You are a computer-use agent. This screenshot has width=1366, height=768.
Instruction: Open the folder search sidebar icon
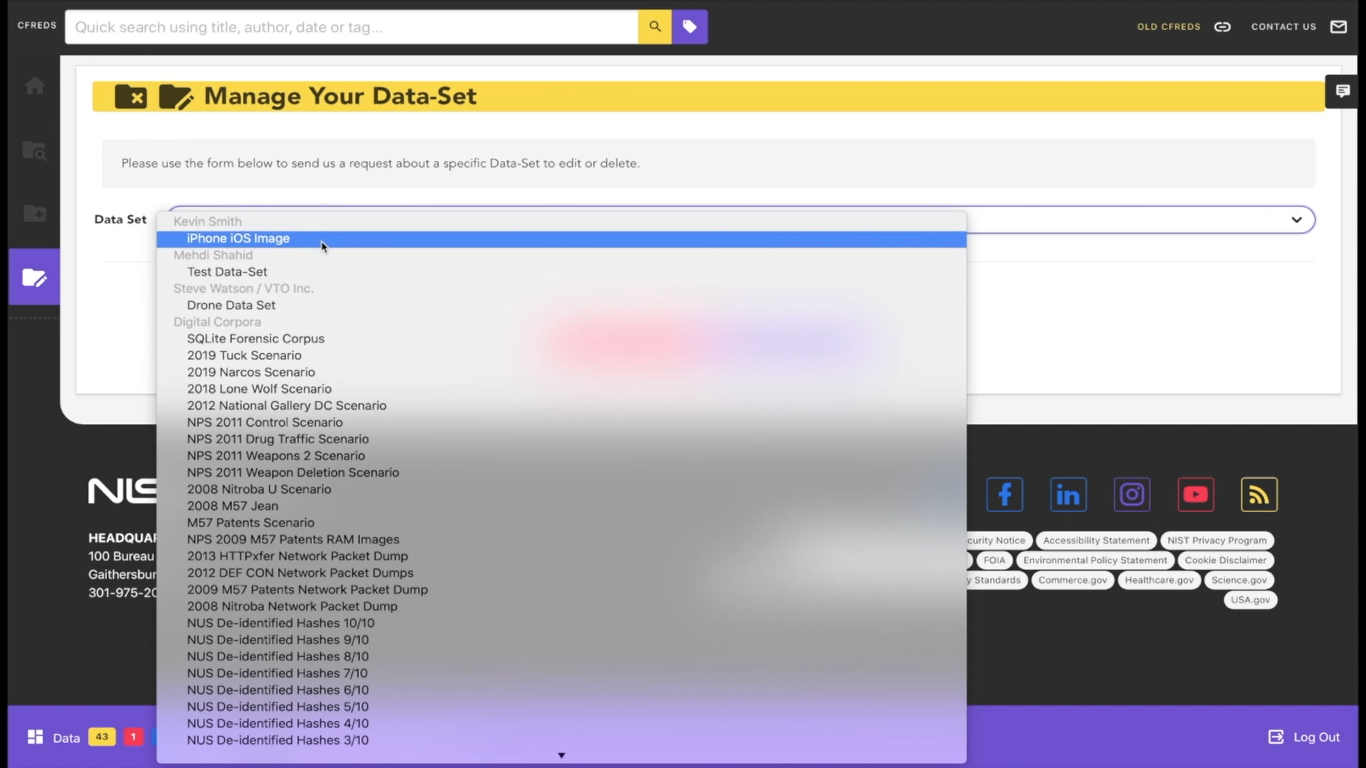click(35, 151)
